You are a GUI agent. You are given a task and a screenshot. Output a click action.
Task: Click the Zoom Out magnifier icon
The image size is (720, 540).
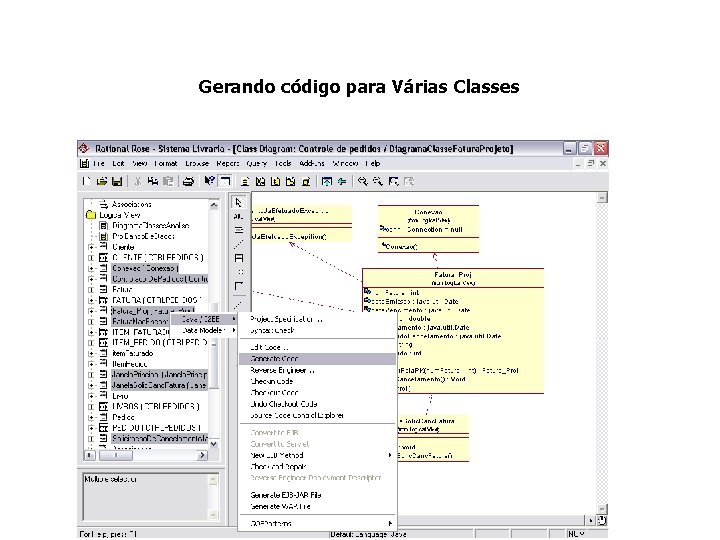(378, 182)
